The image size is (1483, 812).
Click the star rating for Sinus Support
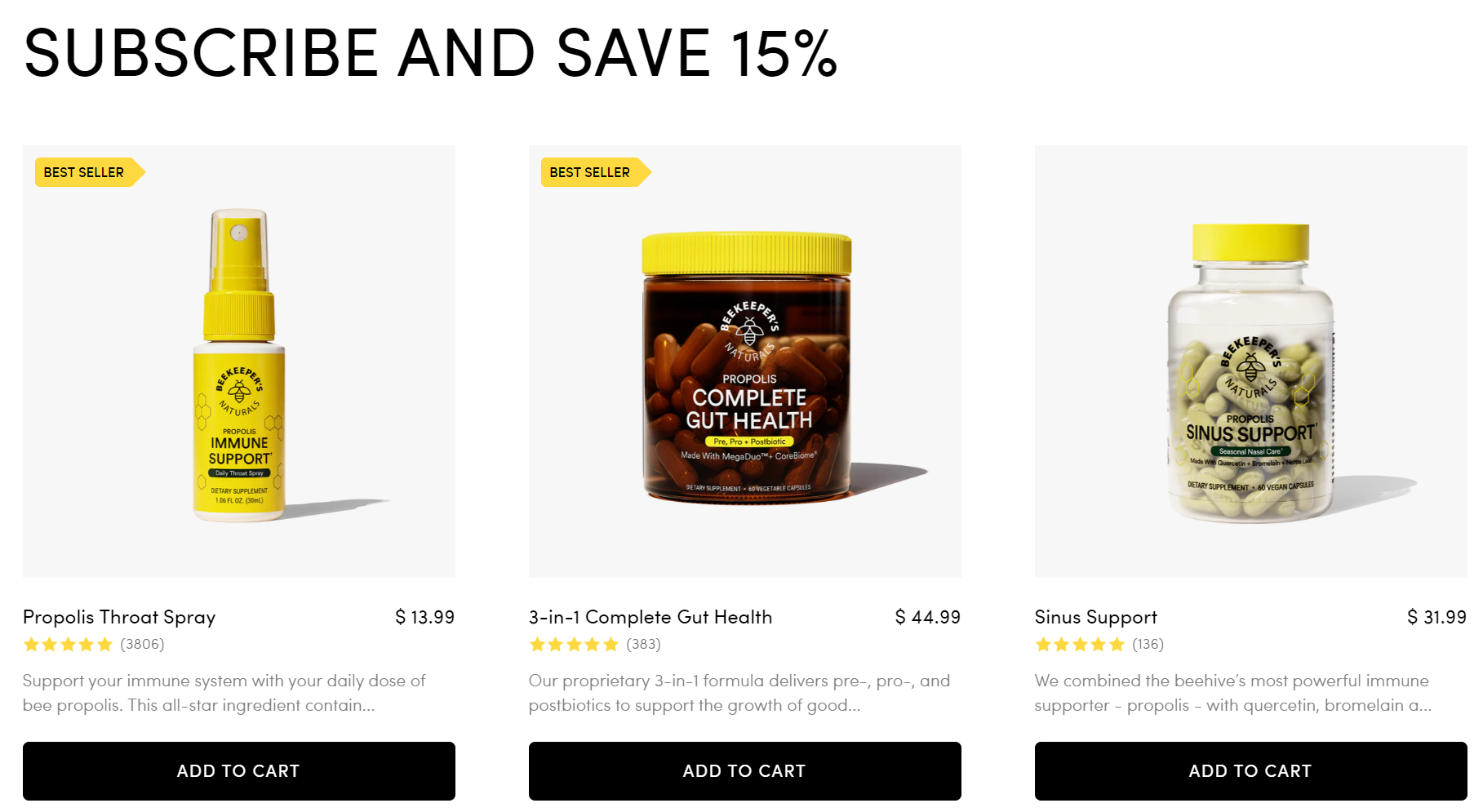pyautogui.click(x=1080, y=645)
